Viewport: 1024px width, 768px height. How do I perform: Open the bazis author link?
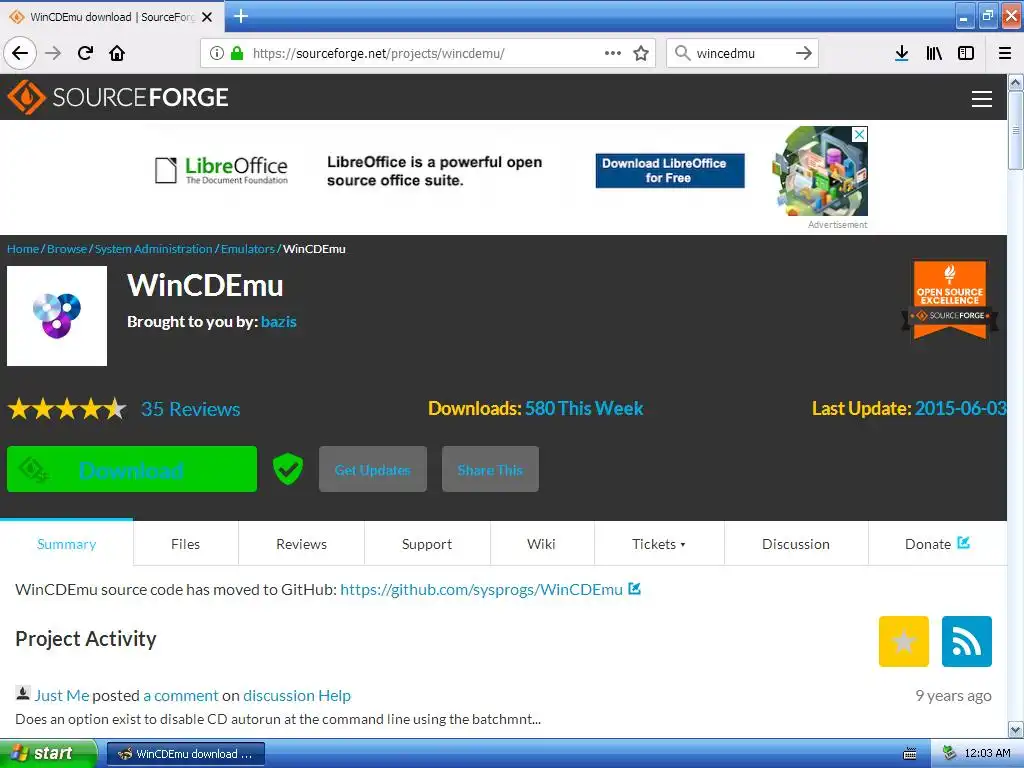(x=279, y=321)
